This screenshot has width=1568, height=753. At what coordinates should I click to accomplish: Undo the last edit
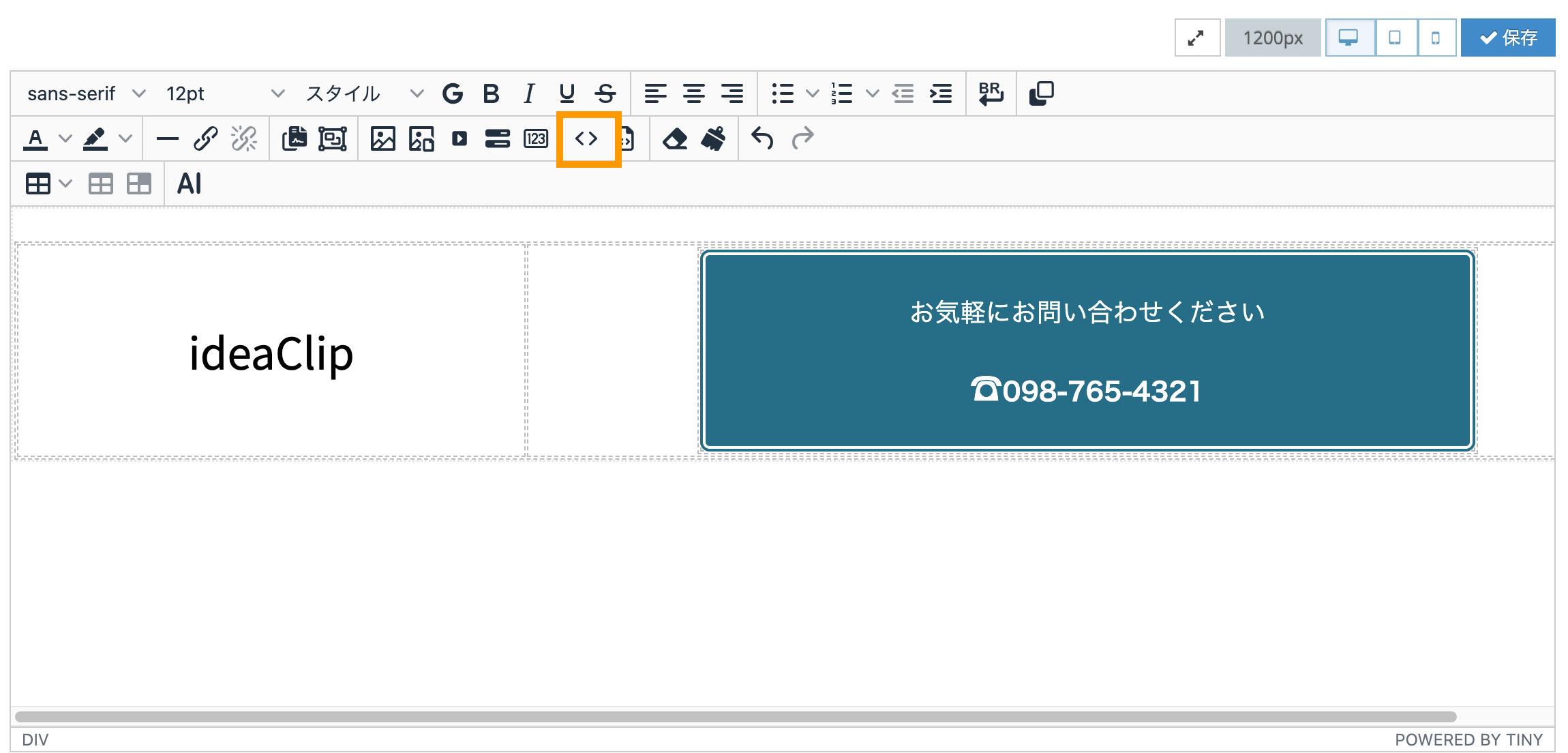click(762, 139)
